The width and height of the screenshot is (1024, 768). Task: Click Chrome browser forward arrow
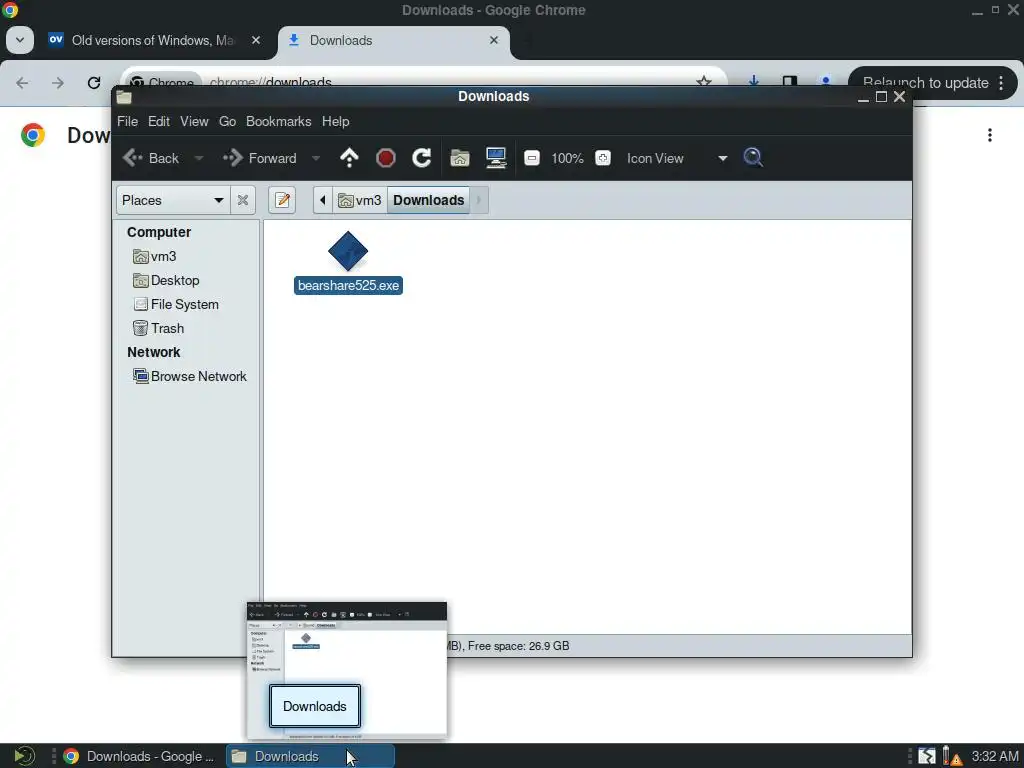(58, 83)
